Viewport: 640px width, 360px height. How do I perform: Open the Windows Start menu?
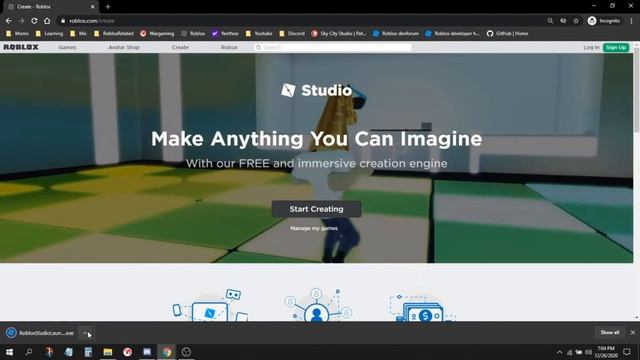[x=9, y=352]
